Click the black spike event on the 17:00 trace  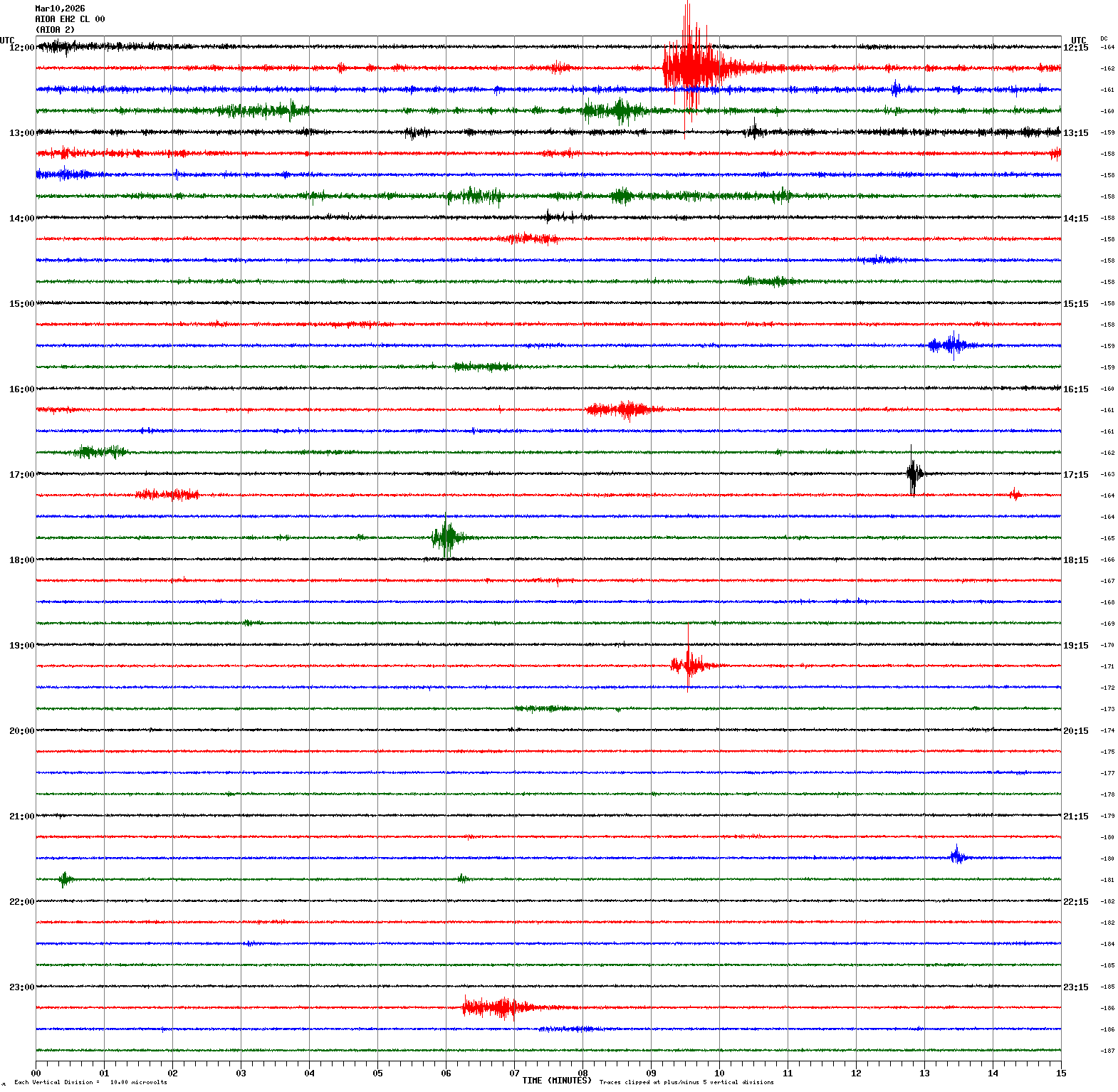pos(914,473)
